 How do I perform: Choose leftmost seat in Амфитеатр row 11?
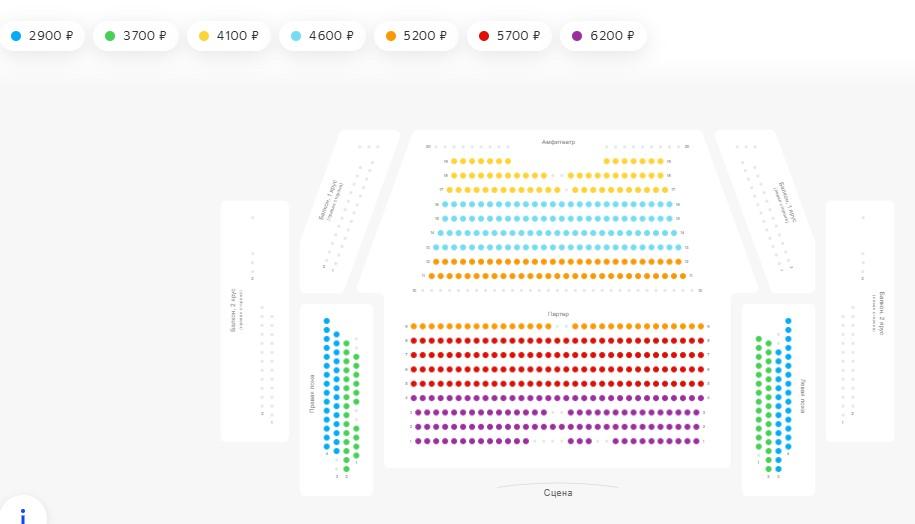click(x=432, y=276)
